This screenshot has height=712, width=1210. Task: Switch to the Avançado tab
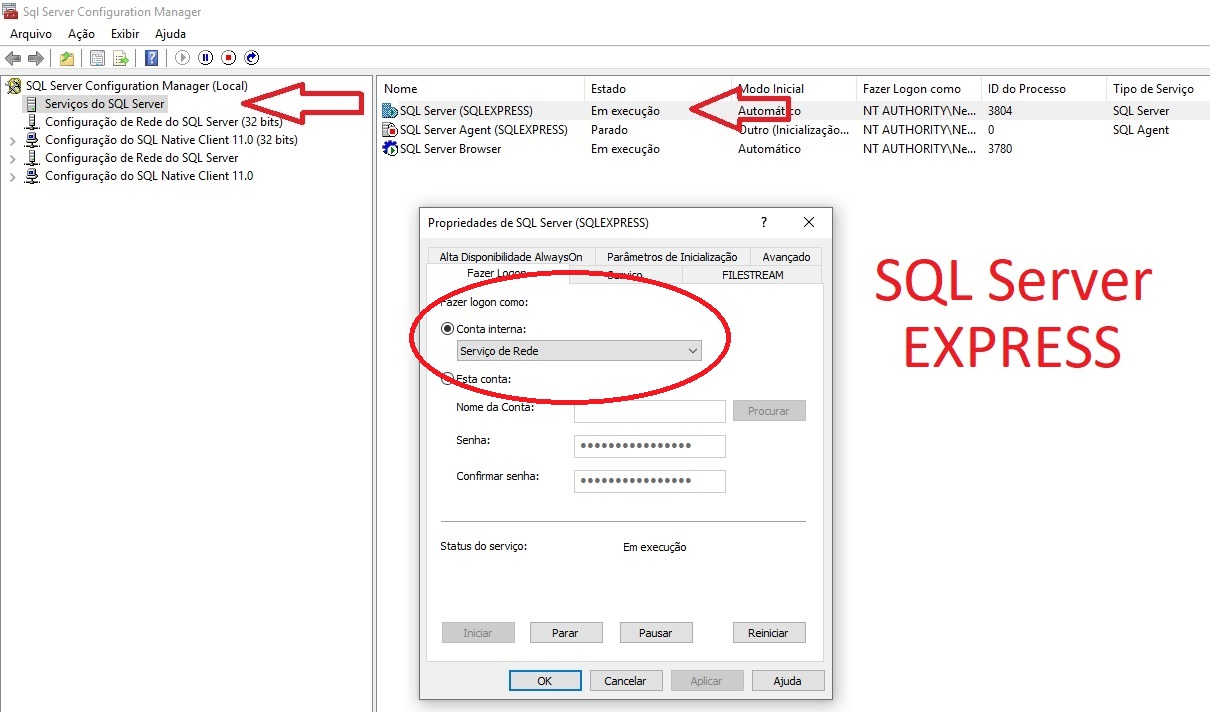click(786, 257)
